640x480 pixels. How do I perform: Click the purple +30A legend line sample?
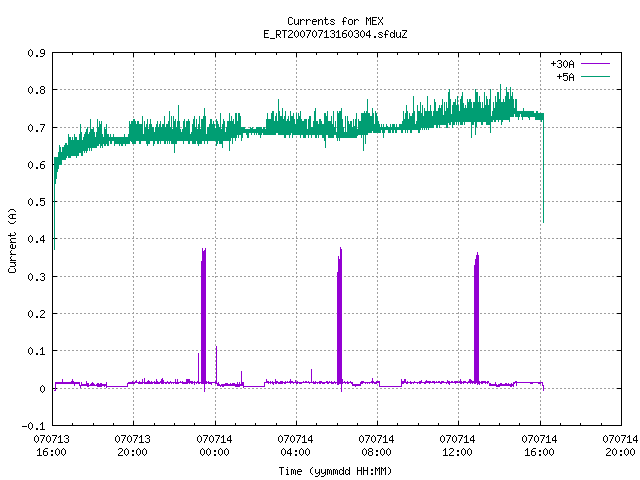595,64
